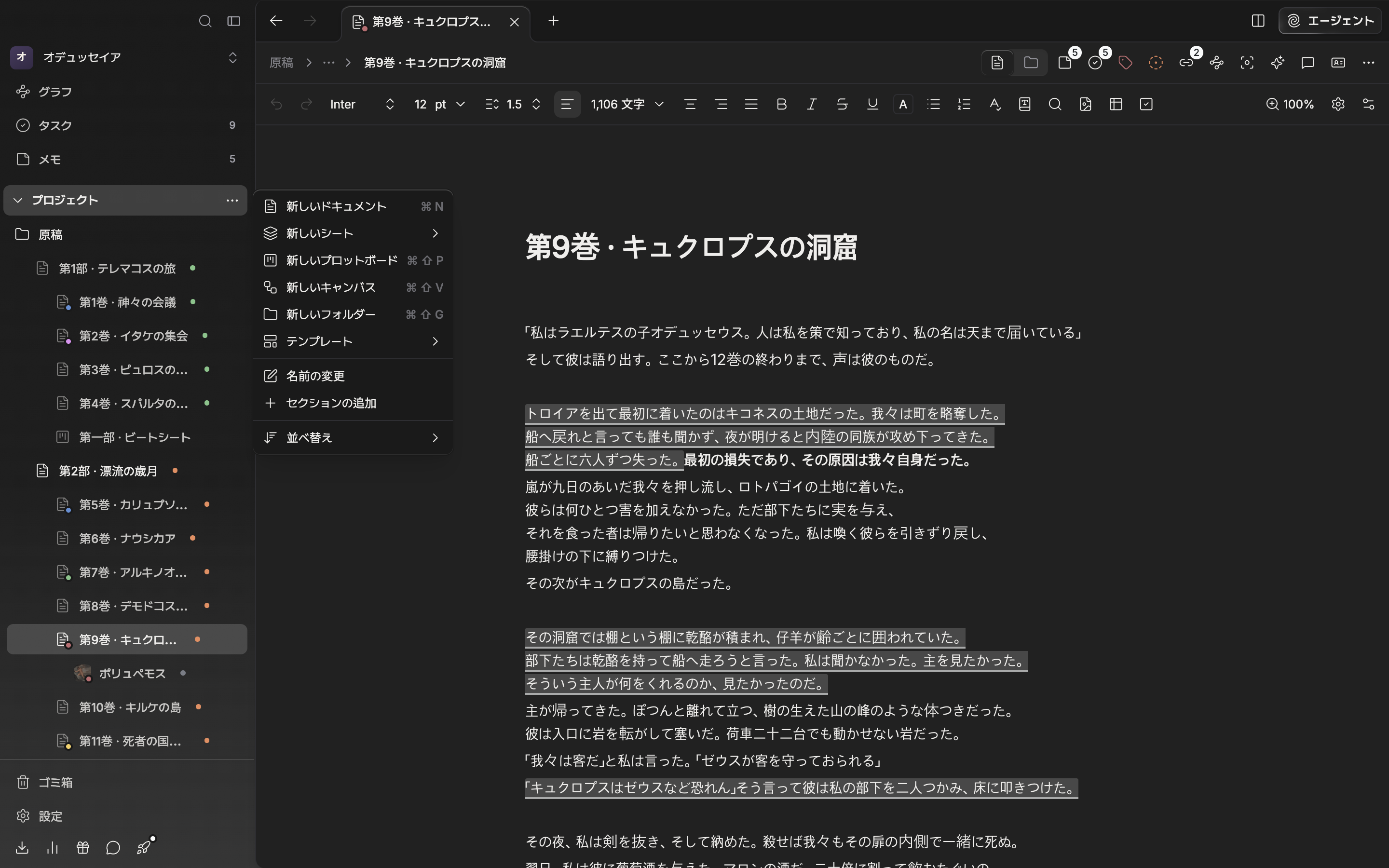Toggle bold formatting
Viewport: 1389px width, 868px height.
[x=781, y=104]
